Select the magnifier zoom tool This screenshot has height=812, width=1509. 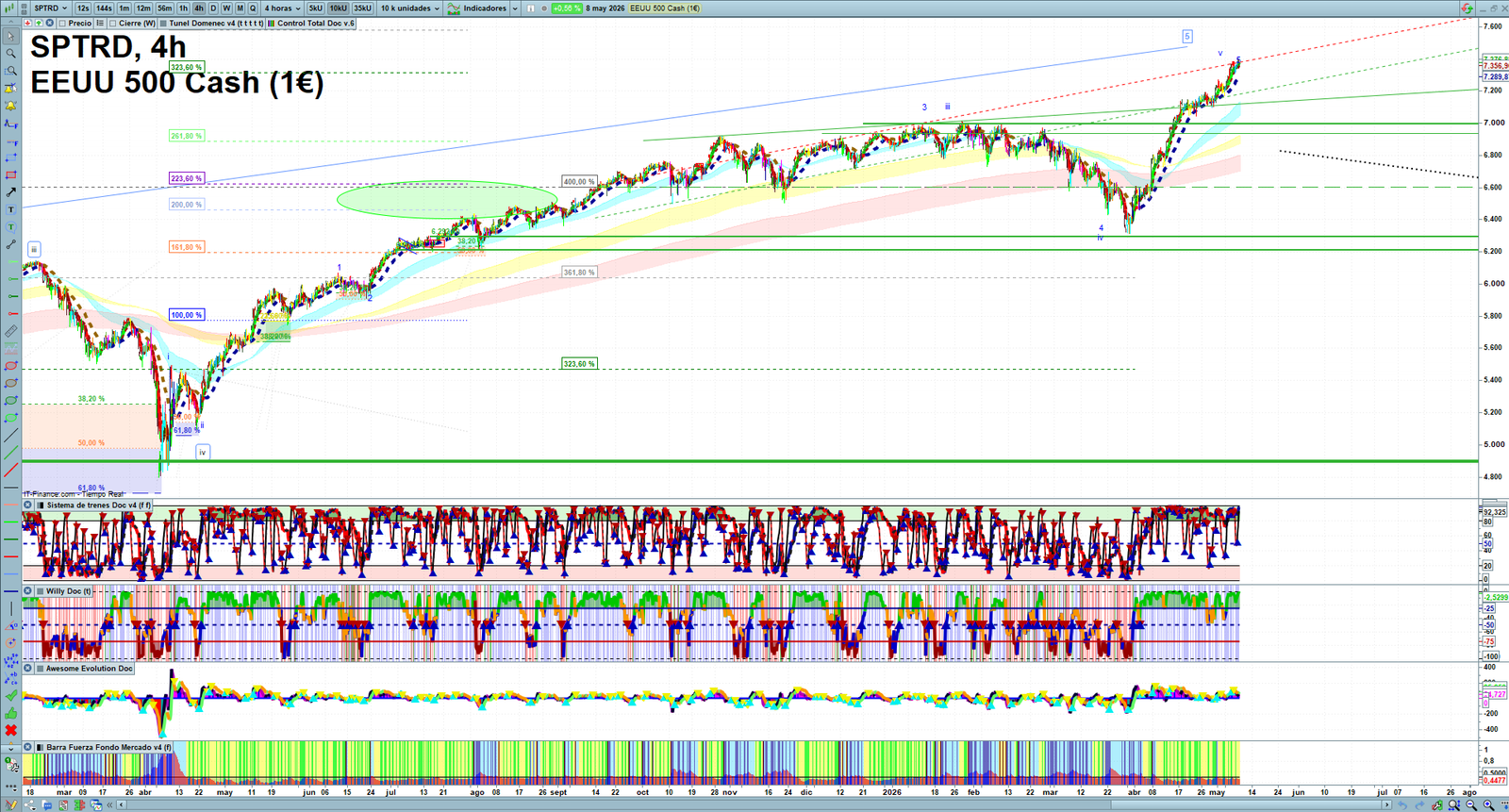[x=11, y=53]
